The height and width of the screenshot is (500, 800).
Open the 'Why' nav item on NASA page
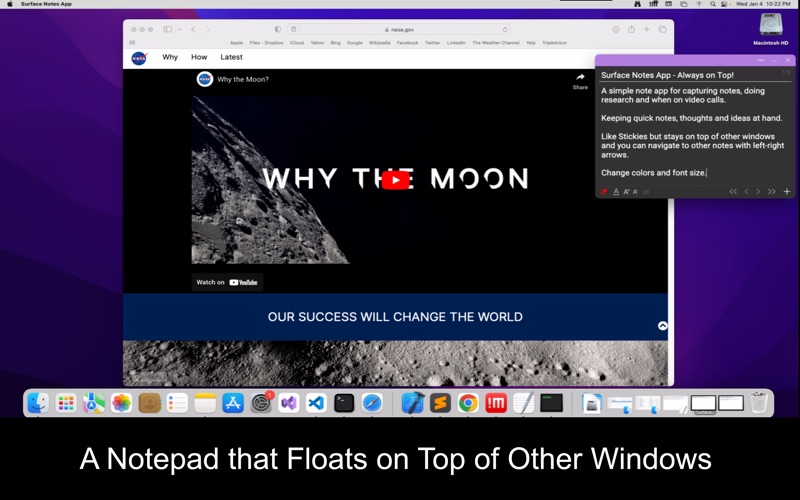[170, 57]
